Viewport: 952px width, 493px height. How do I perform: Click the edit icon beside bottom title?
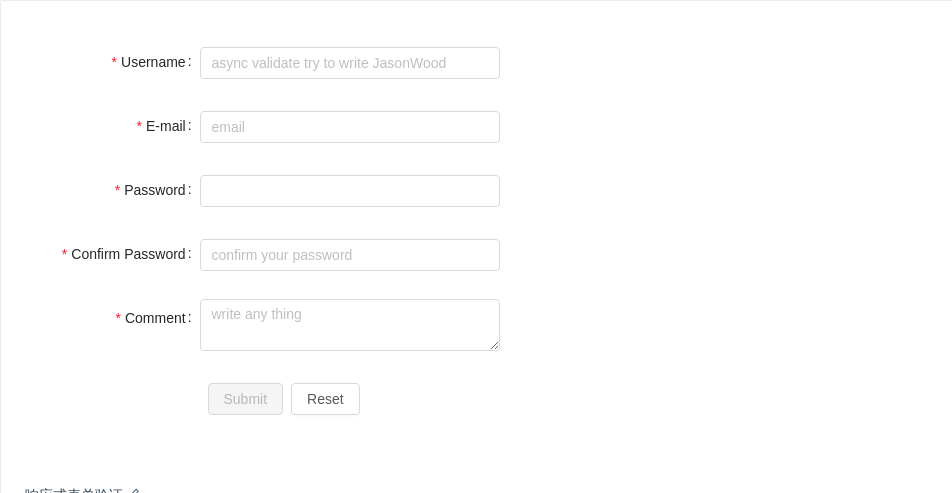[136, 490]
